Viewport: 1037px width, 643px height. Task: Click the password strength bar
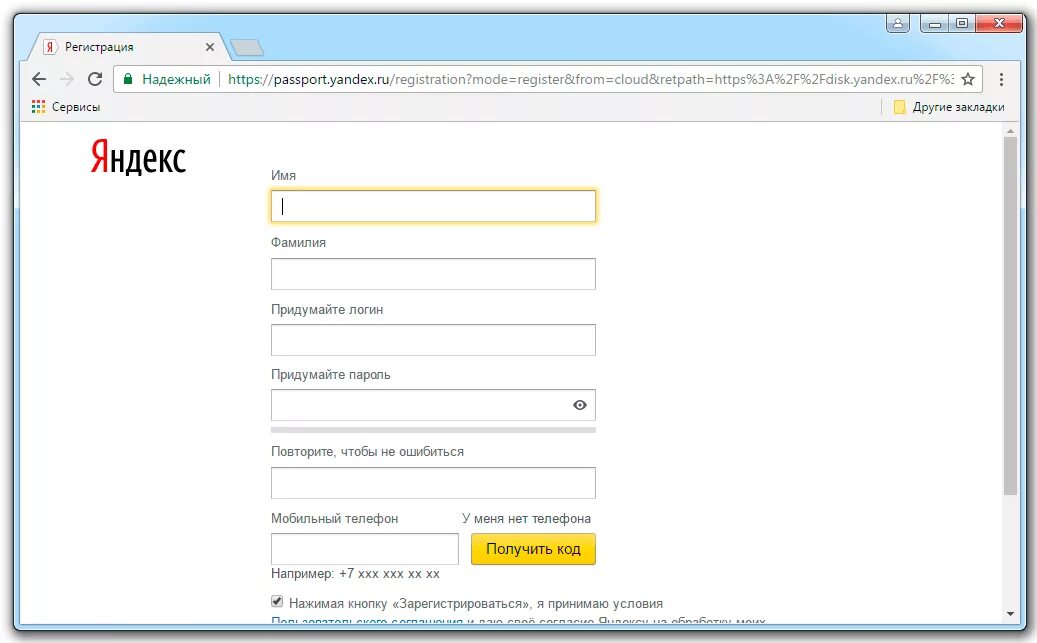click(433, 430)
